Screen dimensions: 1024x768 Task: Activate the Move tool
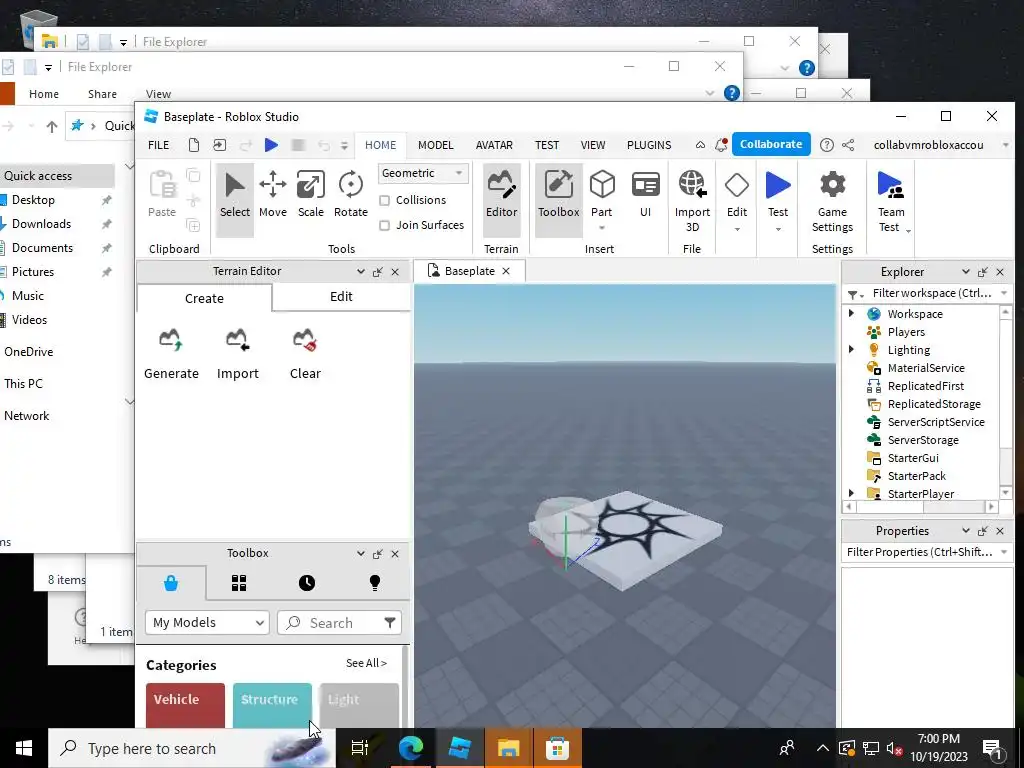(x=272, y=196)
